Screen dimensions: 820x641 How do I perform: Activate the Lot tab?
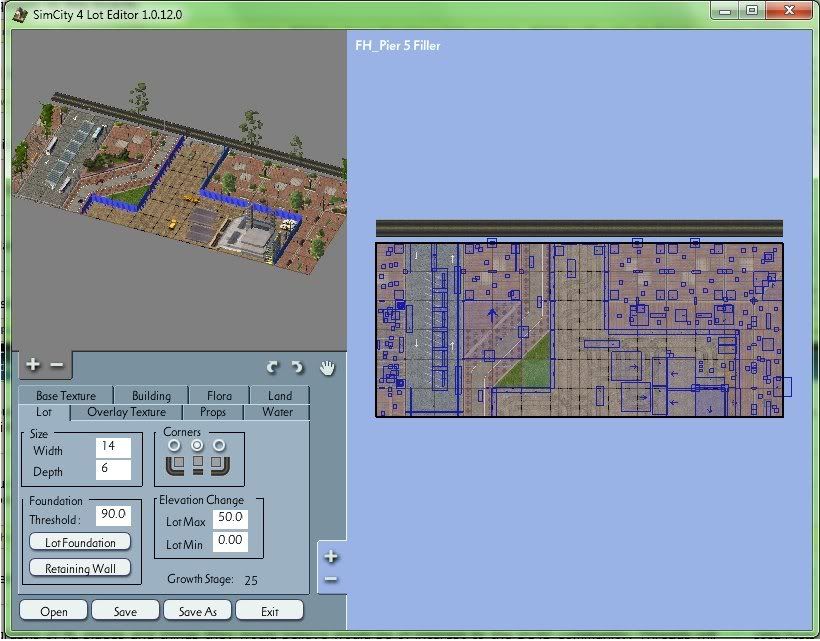44,412
